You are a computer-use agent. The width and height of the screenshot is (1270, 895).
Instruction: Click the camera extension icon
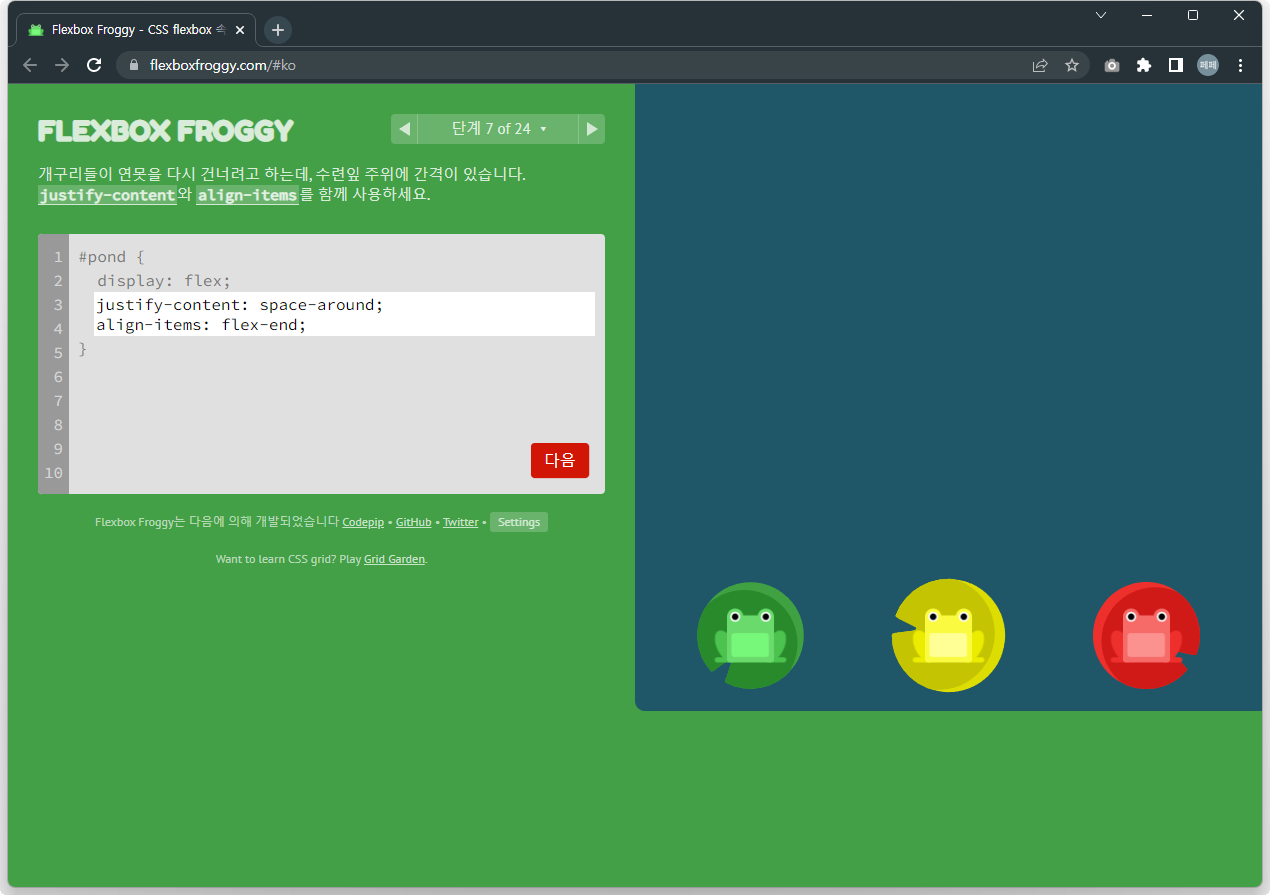[x=1112, y=65]
